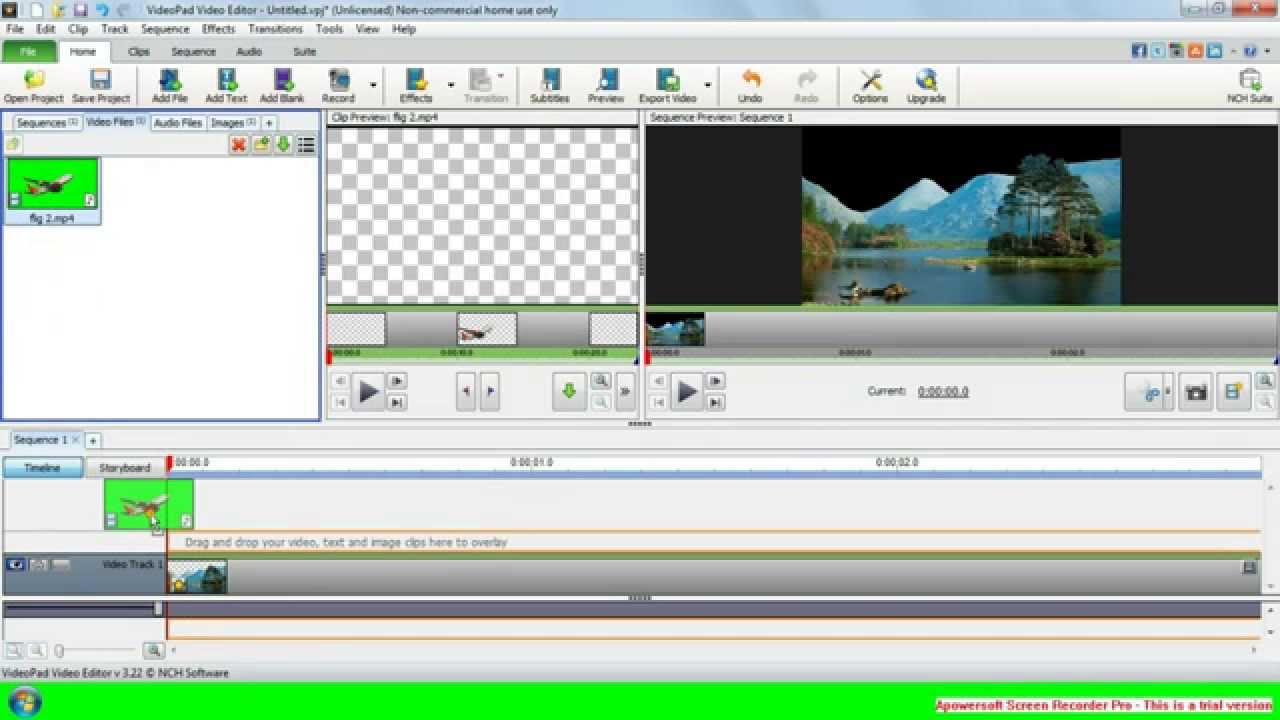1280x720 pixels.
Task: Switch media bin to list view icon
Action: point(306,145)
